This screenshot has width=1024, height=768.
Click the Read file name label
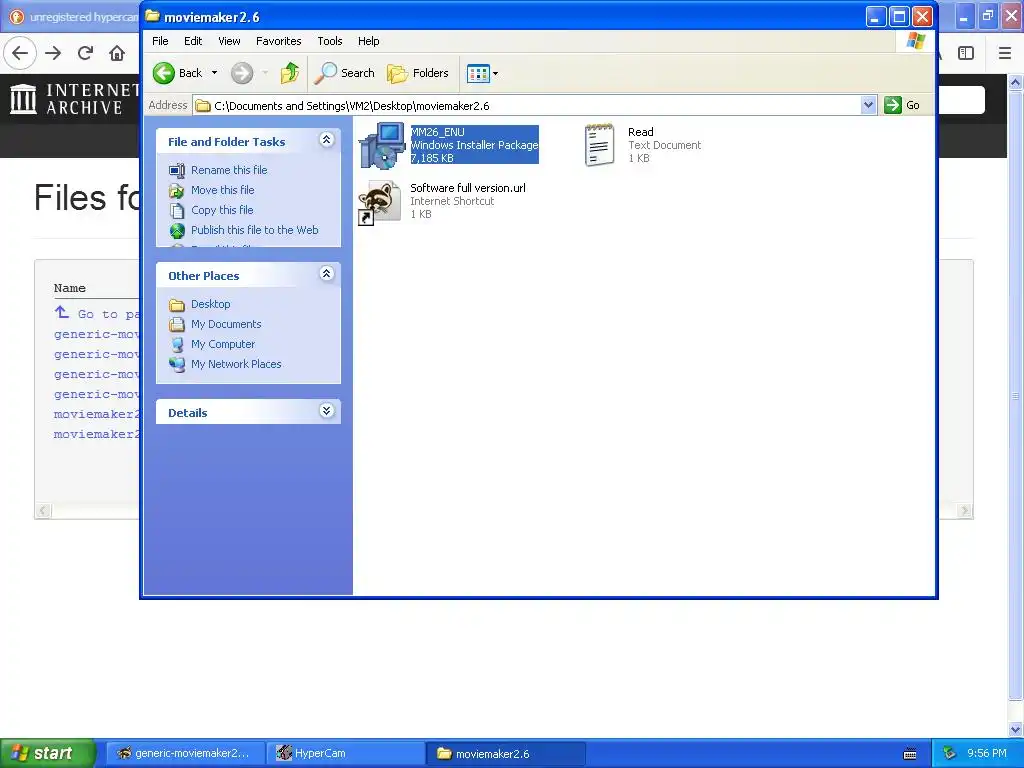[641, 132]
